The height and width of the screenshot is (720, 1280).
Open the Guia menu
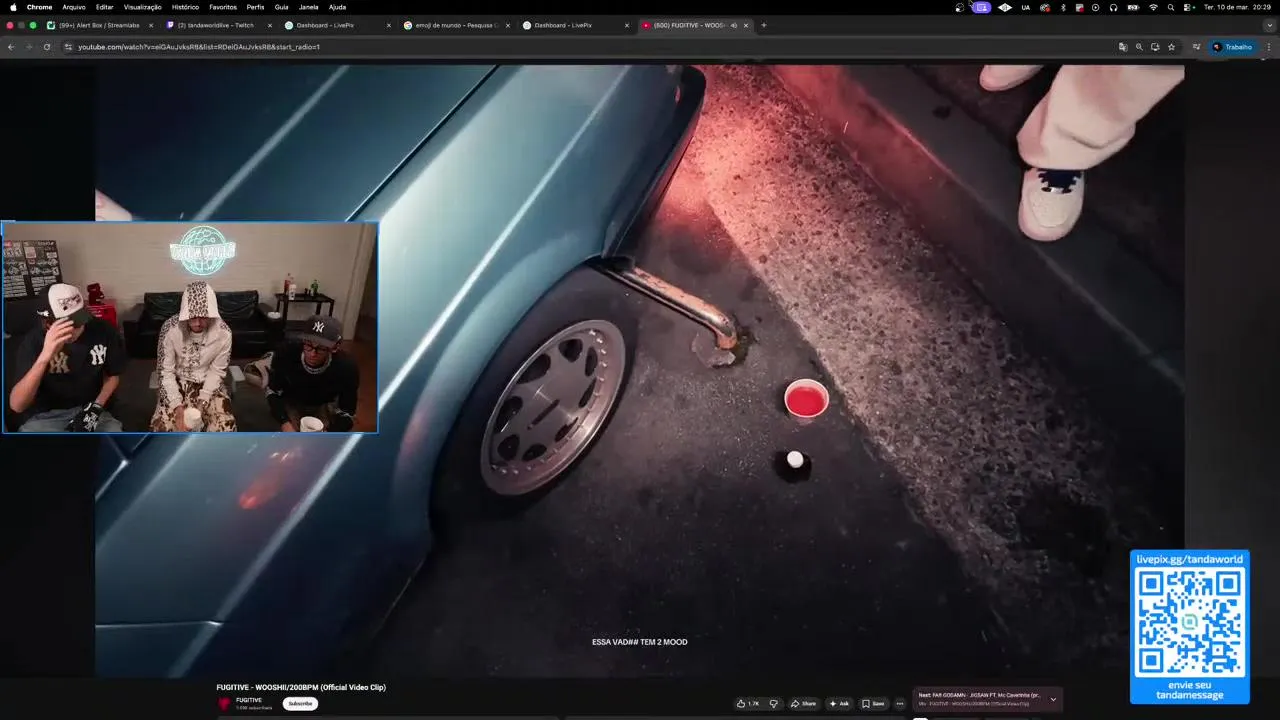click(282, 7)
